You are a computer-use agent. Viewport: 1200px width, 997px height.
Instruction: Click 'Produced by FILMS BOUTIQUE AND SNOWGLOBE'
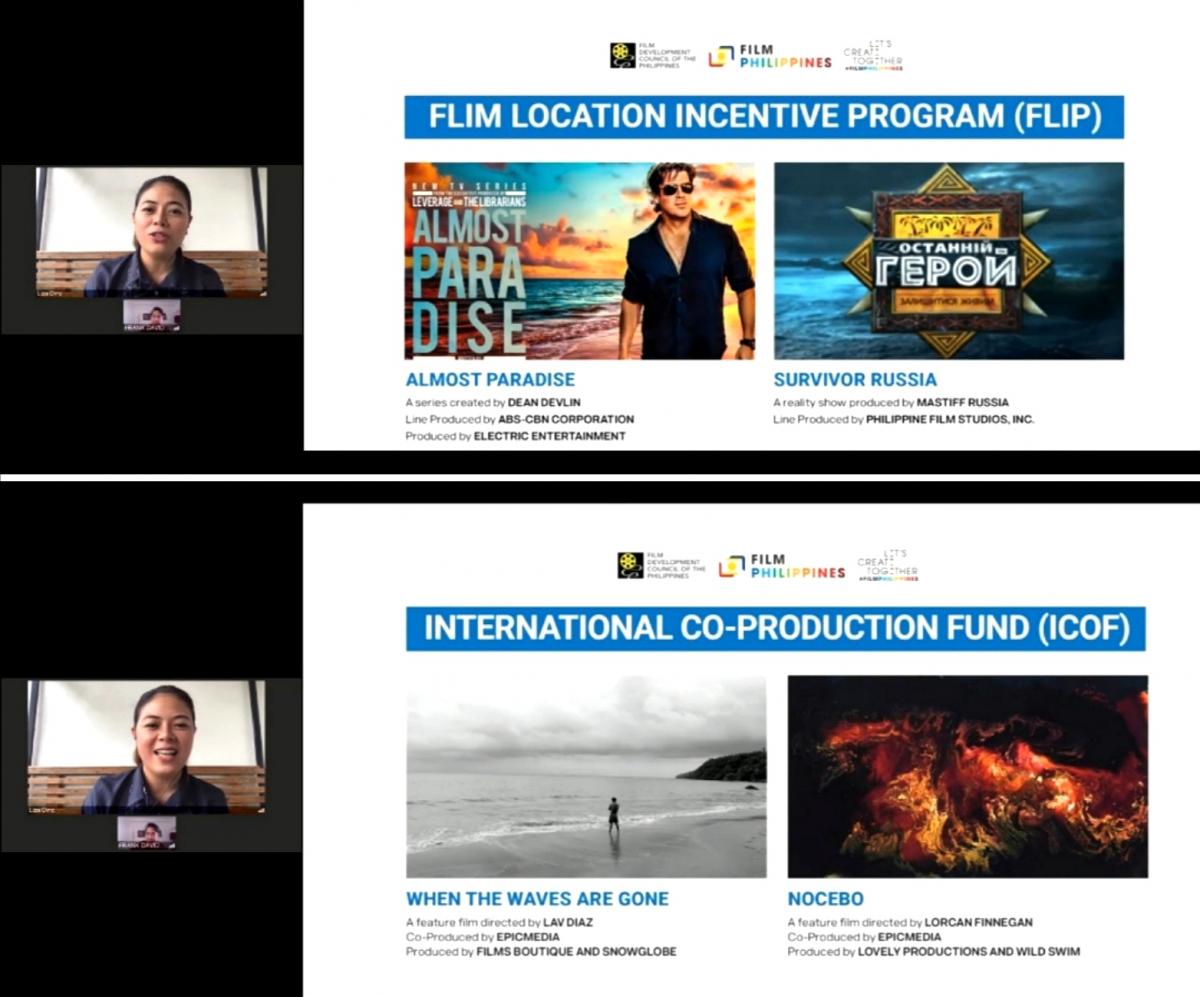point(541,952)
